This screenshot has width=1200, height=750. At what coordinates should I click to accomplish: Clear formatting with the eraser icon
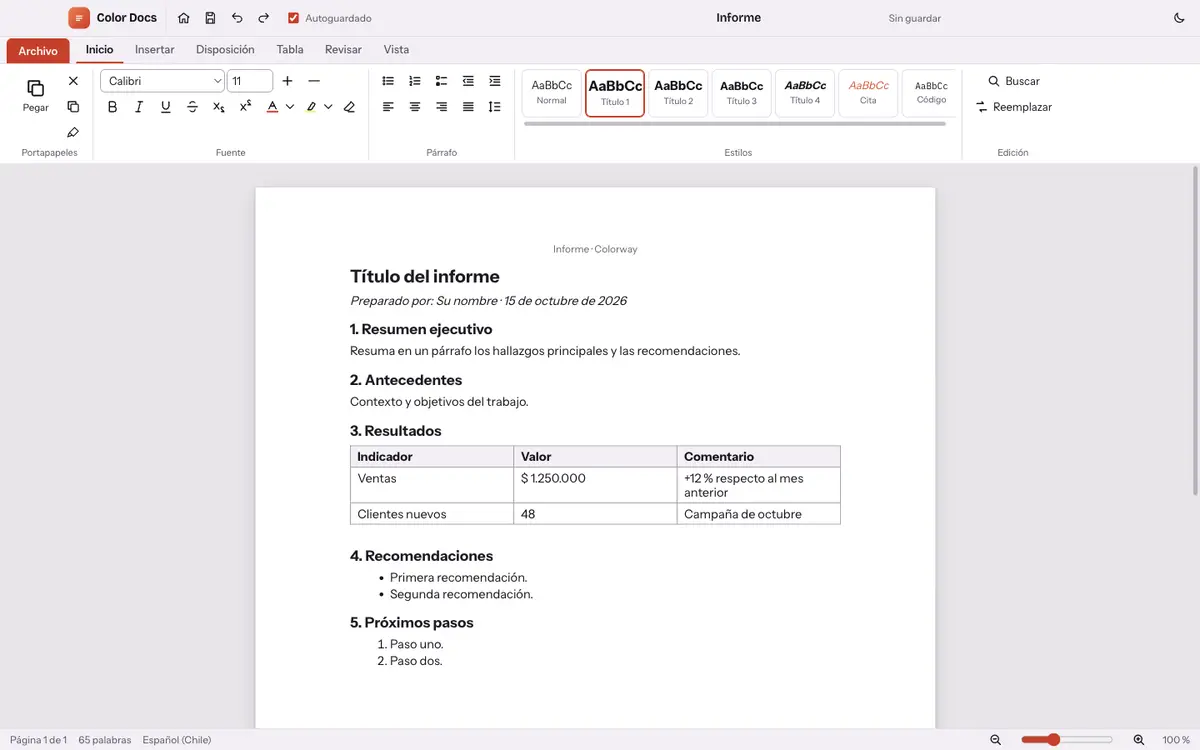(349, 107)
